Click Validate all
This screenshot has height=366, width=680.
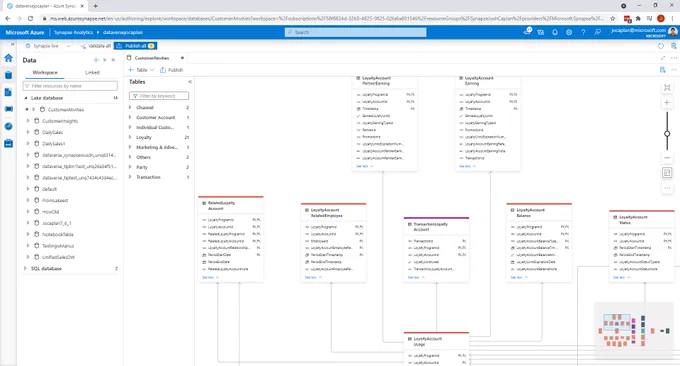[95, 46]
